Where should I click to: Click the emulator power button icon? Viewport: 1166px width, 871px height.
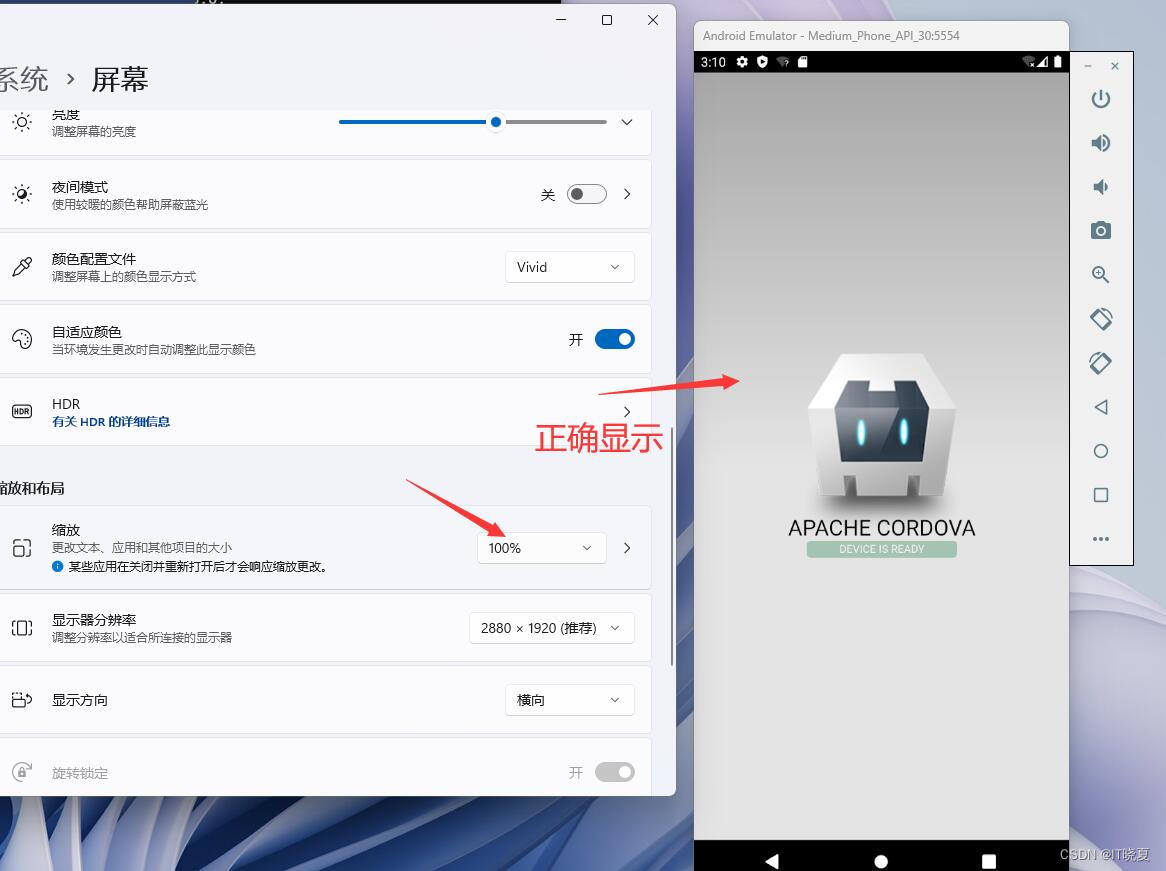pyautogui.click(x=1101, y=99)
